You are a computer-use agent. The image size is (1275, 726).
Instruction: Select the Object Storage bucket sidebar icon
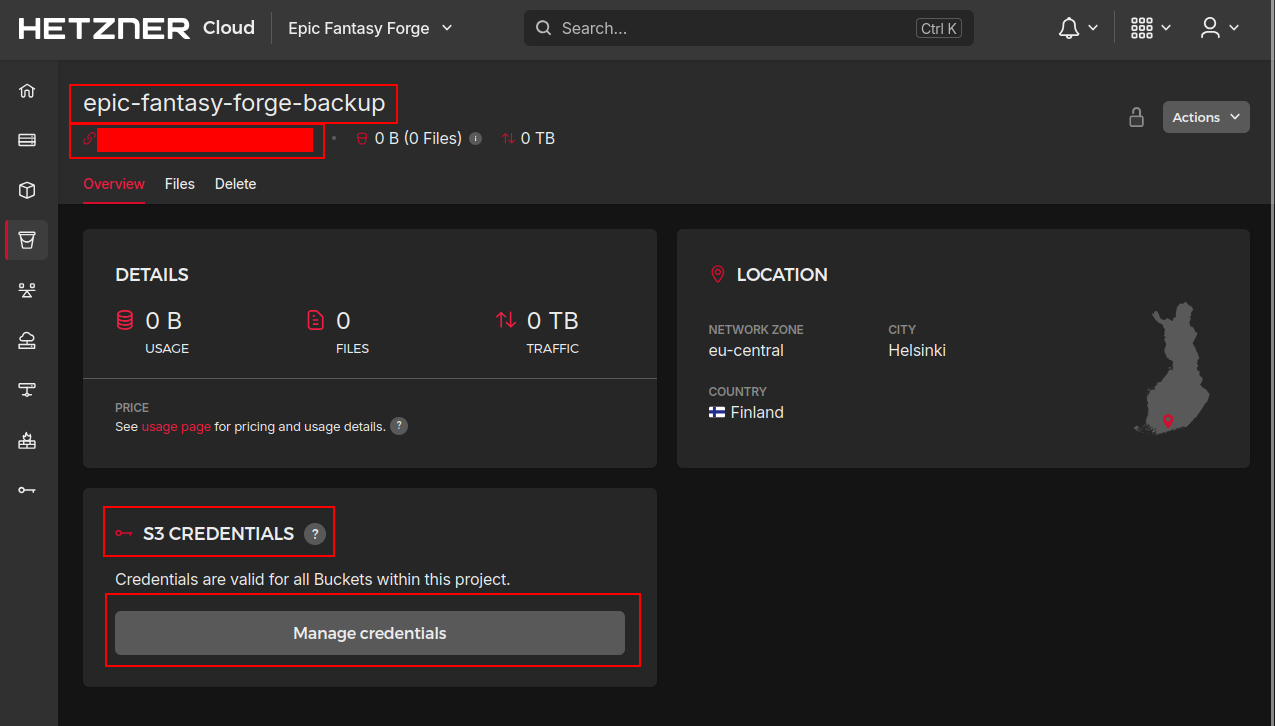(27, 240)
